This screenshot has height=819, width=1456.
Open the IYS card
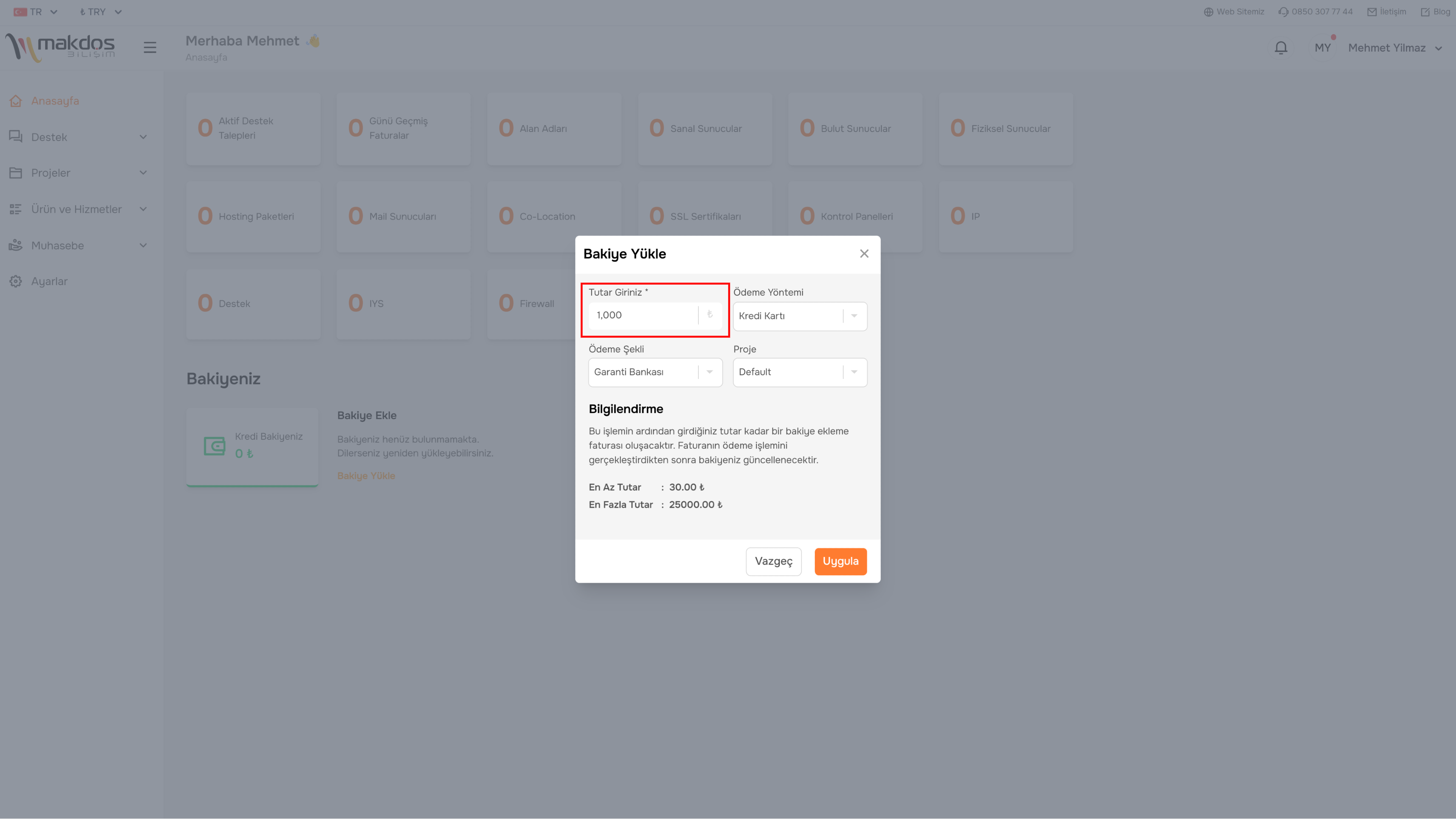tap(403, 304)
